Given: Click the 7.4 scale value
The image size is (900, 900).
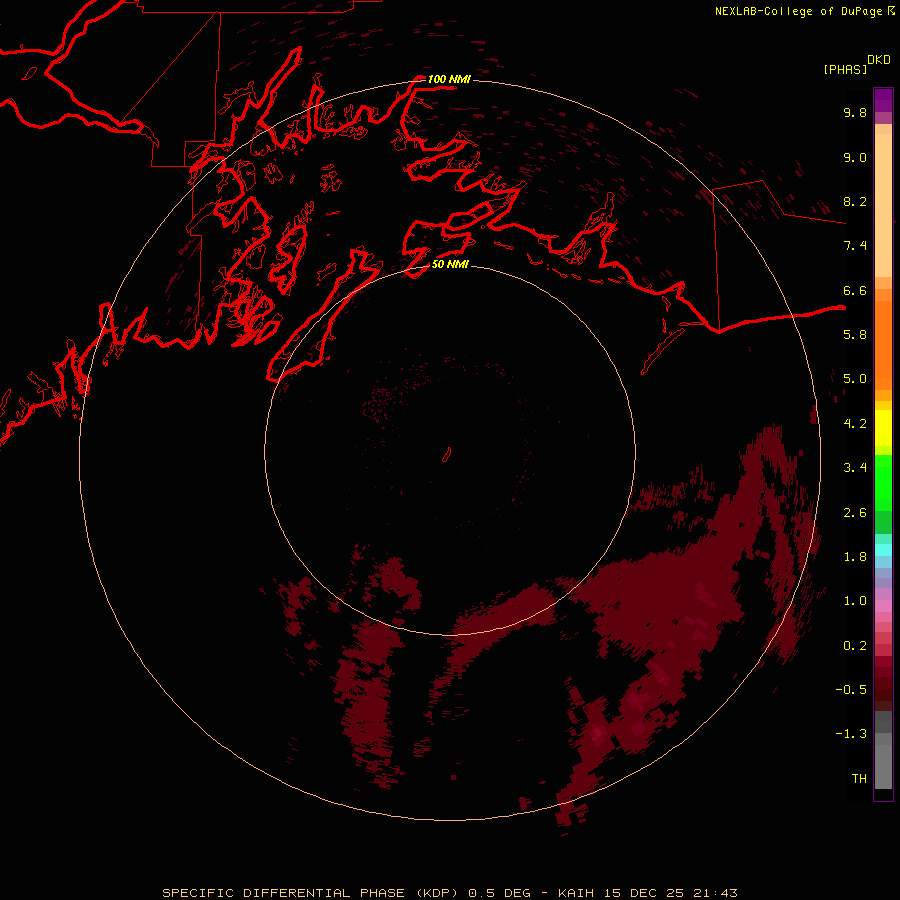Looking at the screenshot, I should pos(855,246).
